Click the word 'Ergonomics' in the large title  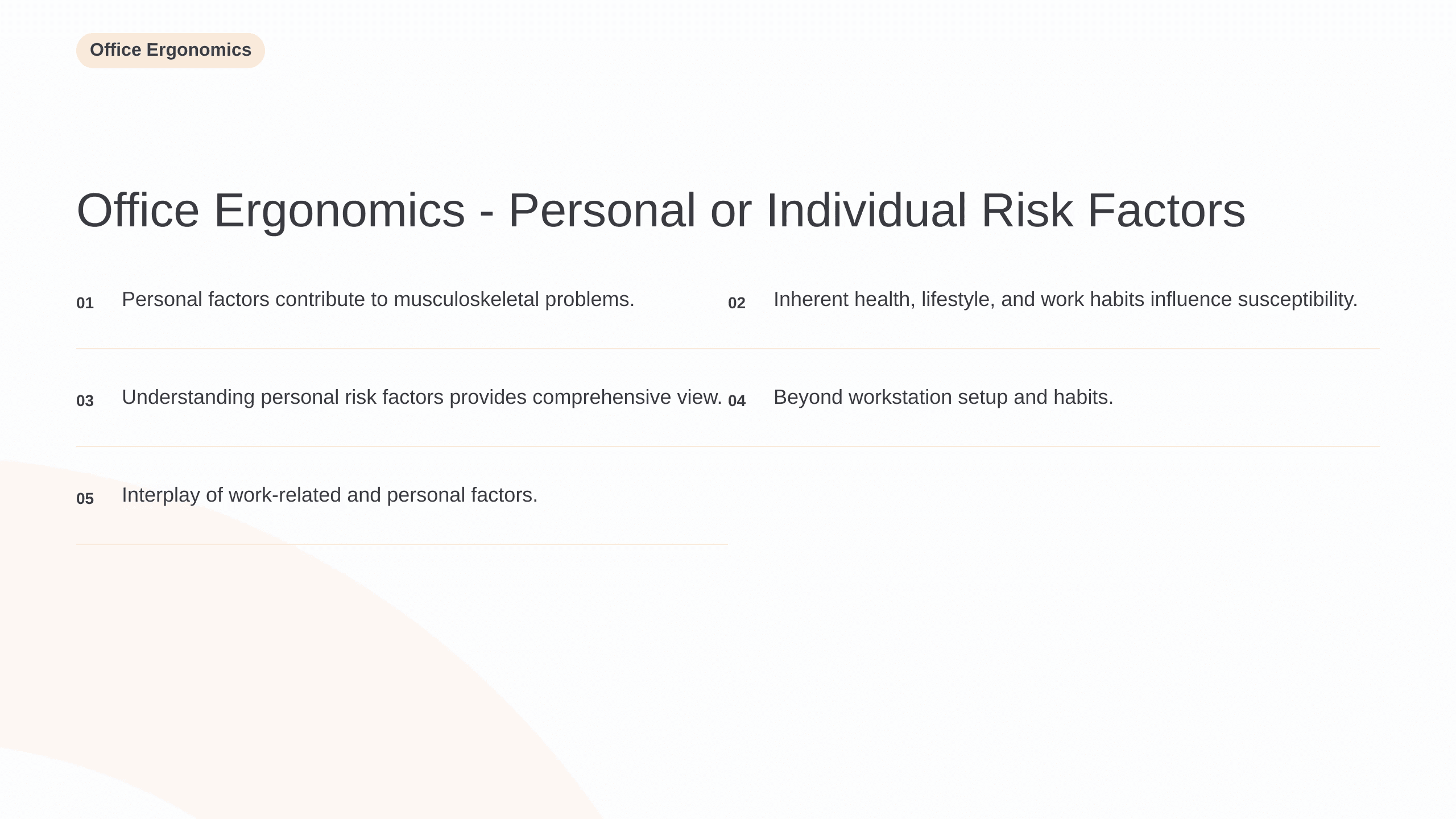coord(340,210)
